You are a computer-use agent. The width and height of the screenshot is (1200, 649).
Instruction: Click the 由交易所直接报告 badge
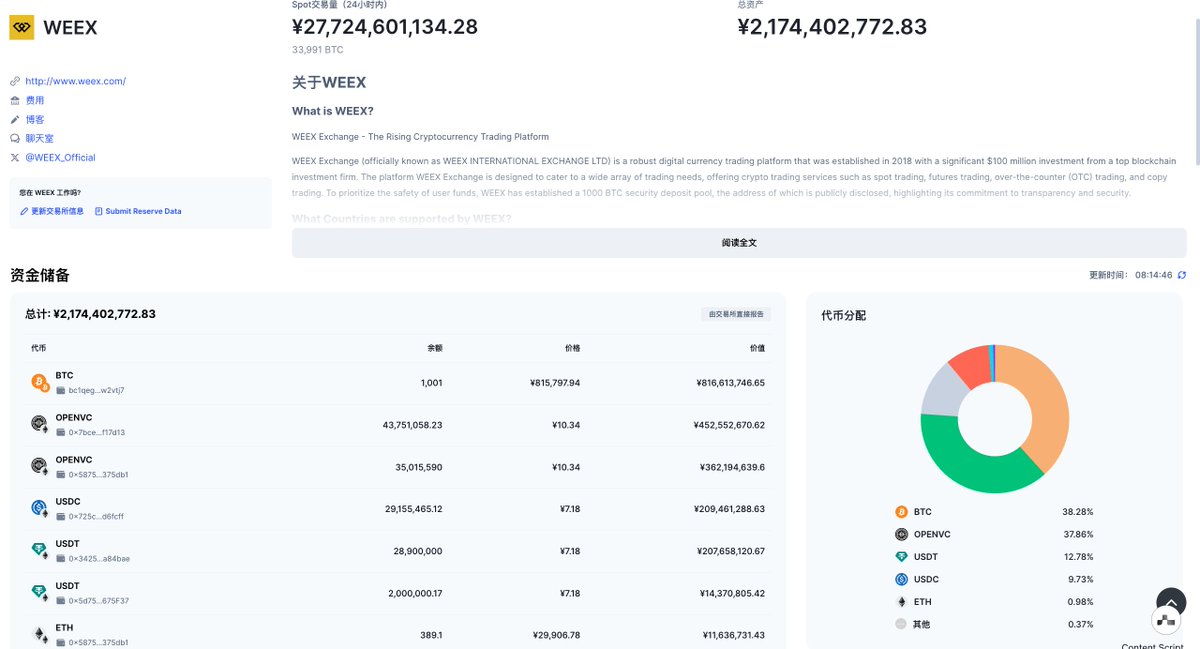[736, 314]
